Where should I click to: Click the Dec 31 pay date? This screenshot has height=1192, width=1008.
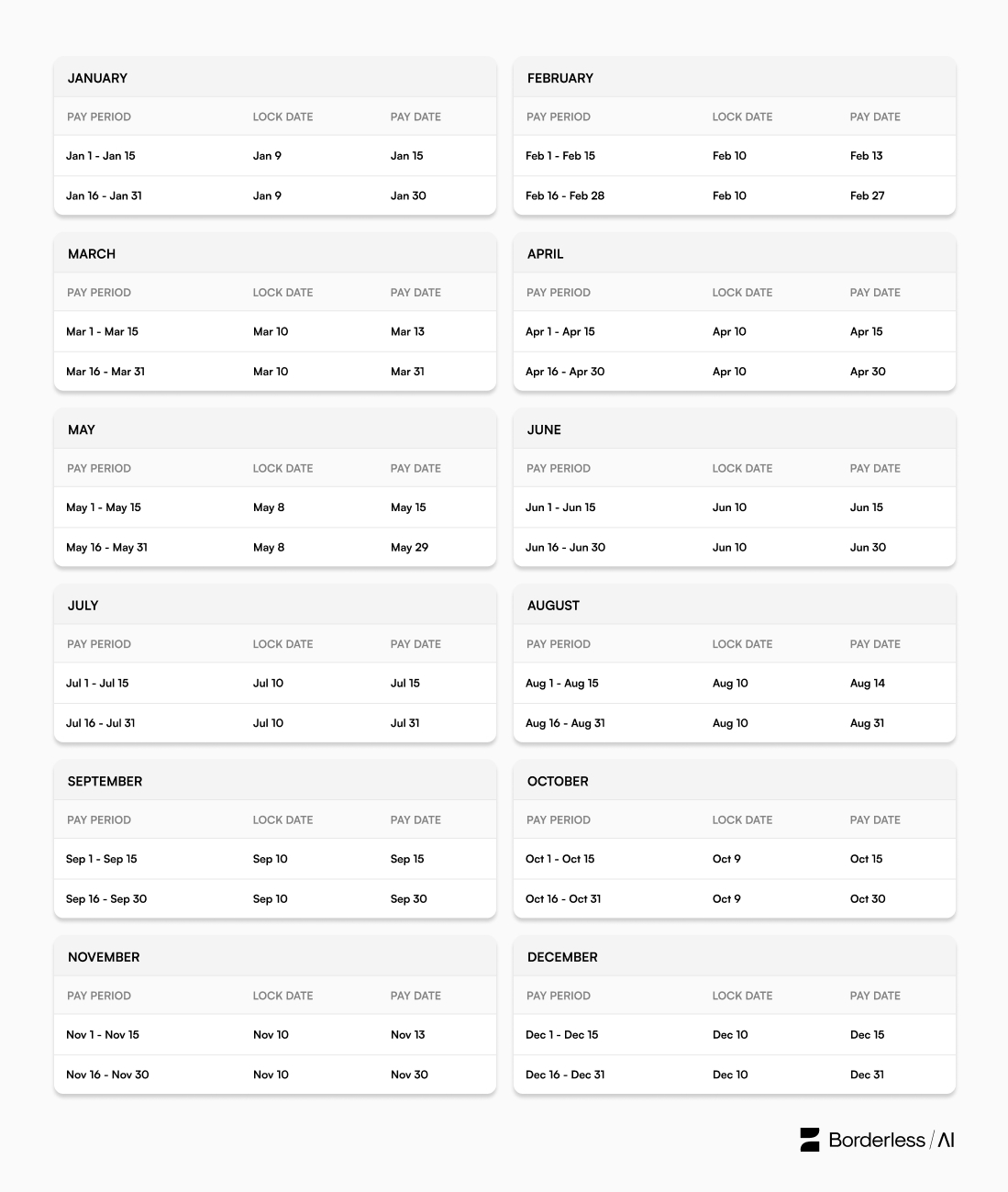pos(868,1075)
